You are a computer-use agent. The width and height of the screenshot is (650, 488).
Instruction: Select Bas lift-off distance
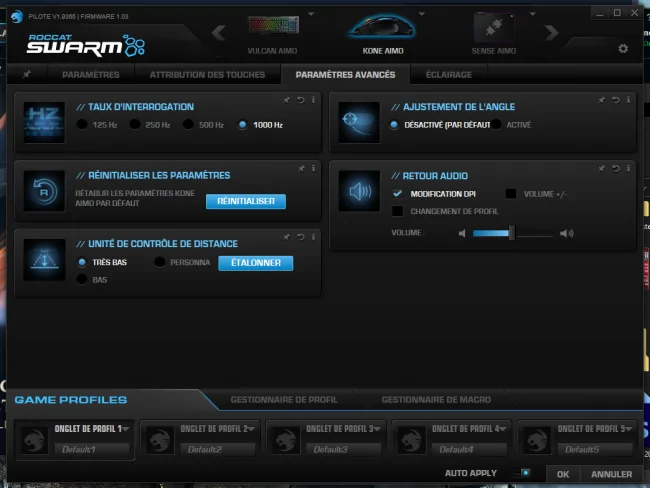pos(82,279)
